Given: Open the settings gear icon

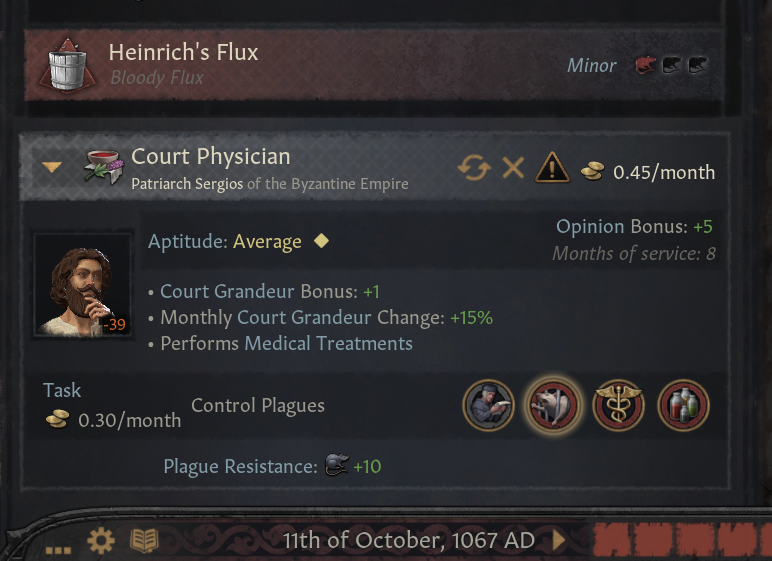Looking at the screenshot, I should [x=101, y=541].
